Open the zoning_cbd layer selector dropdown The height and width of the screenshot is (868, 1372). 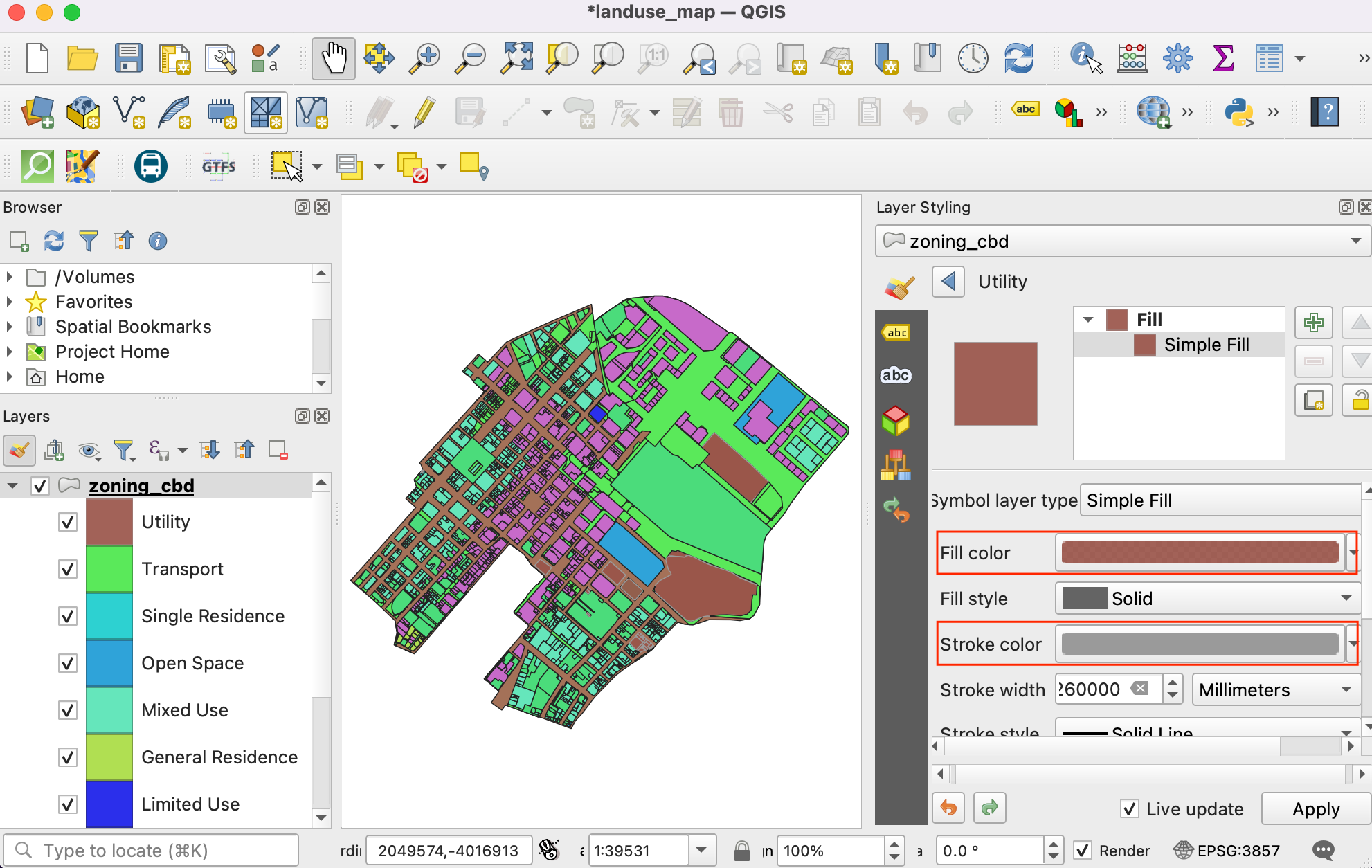click(1121, 242)
